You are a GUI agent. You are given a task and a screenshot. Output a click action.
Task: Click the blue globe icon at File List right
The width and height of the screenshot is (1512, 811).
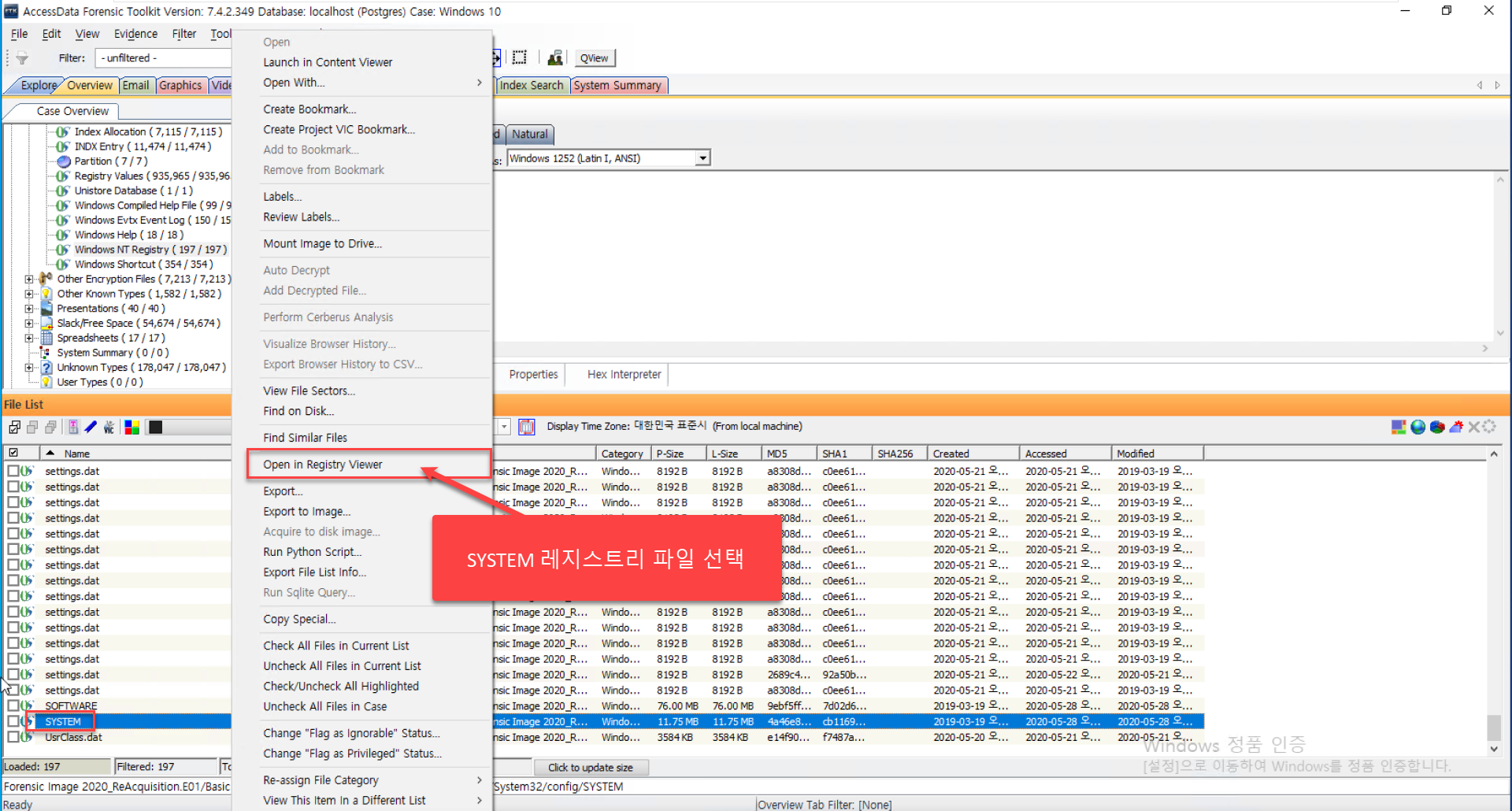pos(1418,427)
